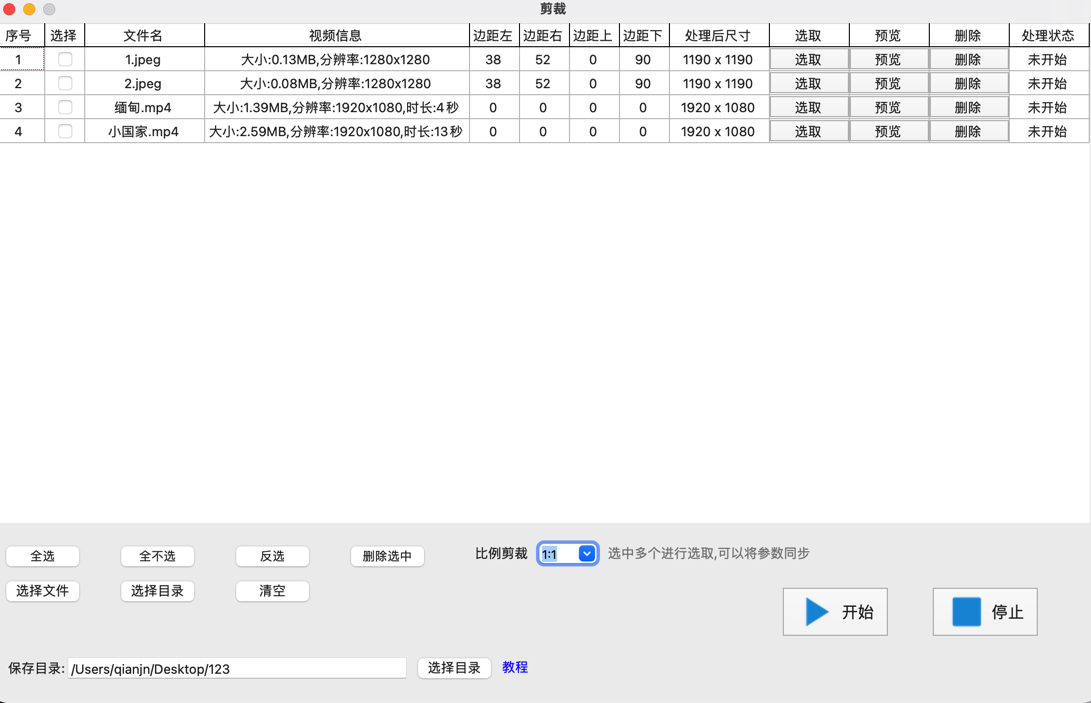Click the 全选 select all button
The width and height of the screenshot is (1091, 703).
(x=43, y=556)
